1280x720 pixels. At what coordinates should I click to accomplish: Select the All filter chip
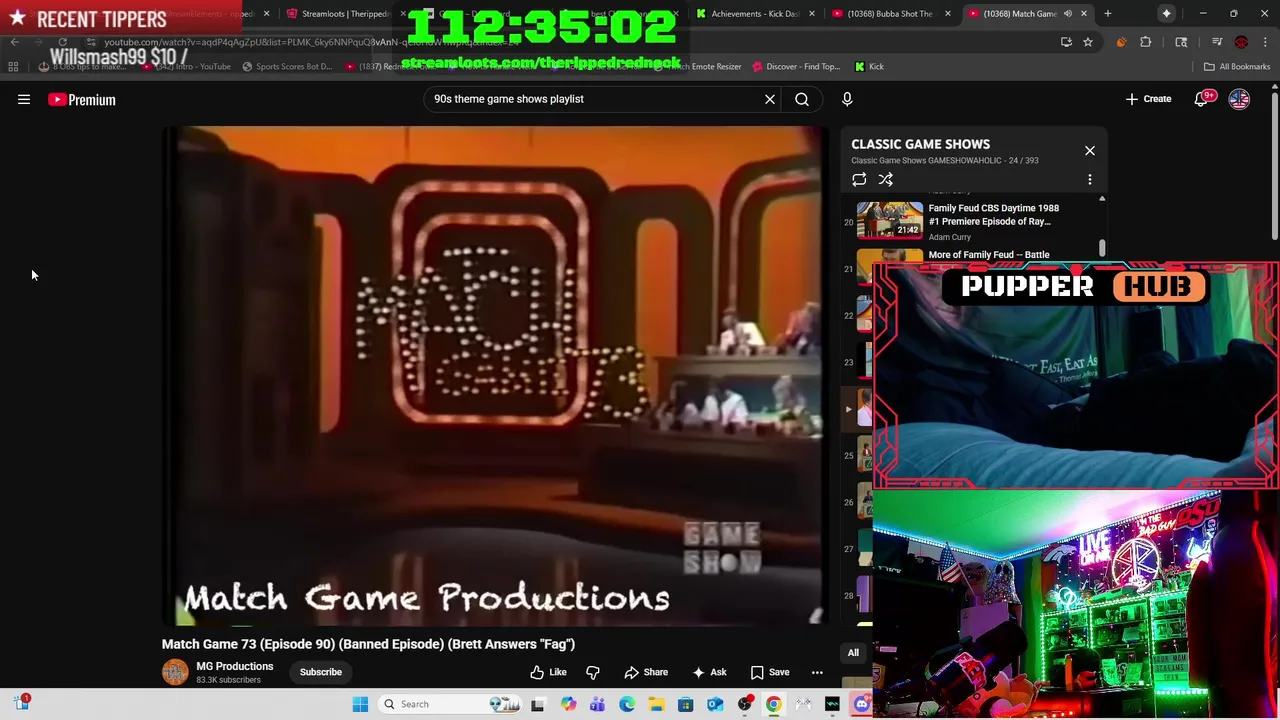click(x=853, y=653)
